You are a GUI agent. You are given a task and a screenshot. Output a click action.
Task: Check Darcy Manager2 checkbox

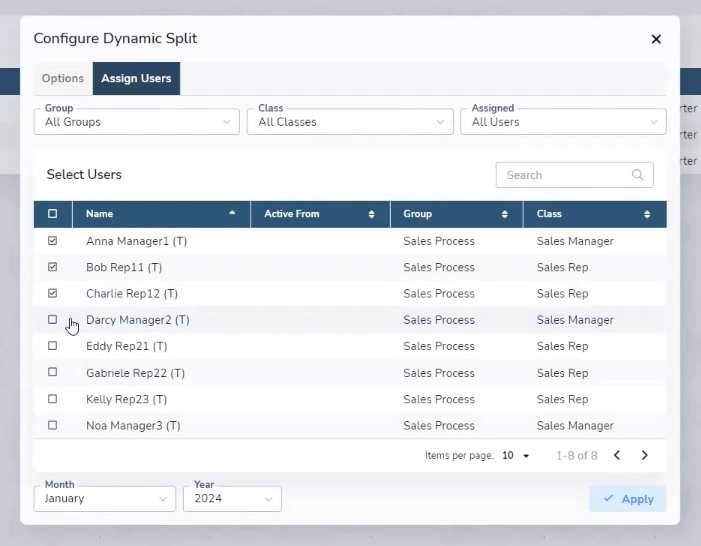(x=52, y=319)
